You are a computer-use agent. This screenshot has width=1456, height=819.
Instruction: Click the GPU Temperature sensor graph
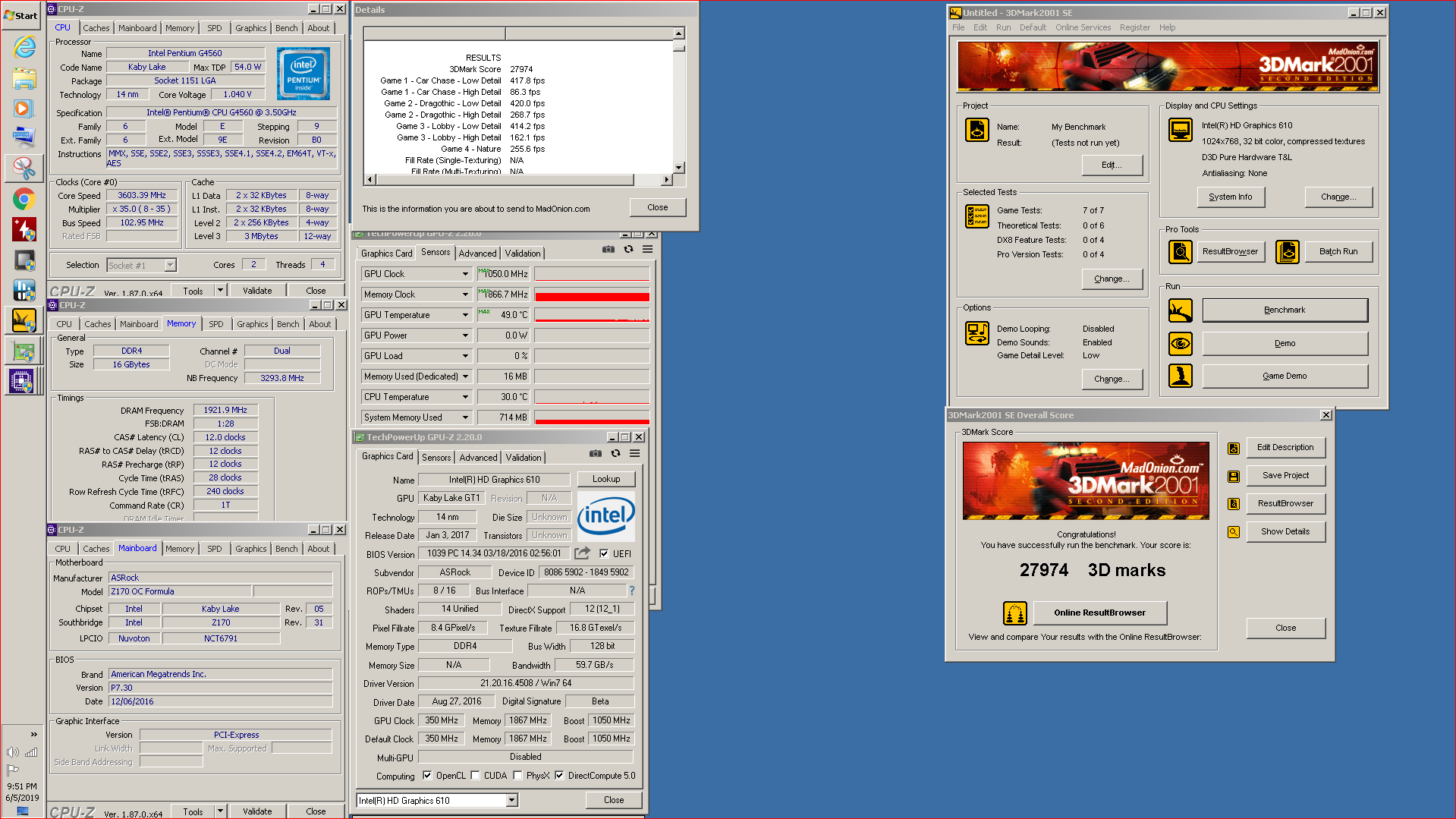click(x=592, y=315)
